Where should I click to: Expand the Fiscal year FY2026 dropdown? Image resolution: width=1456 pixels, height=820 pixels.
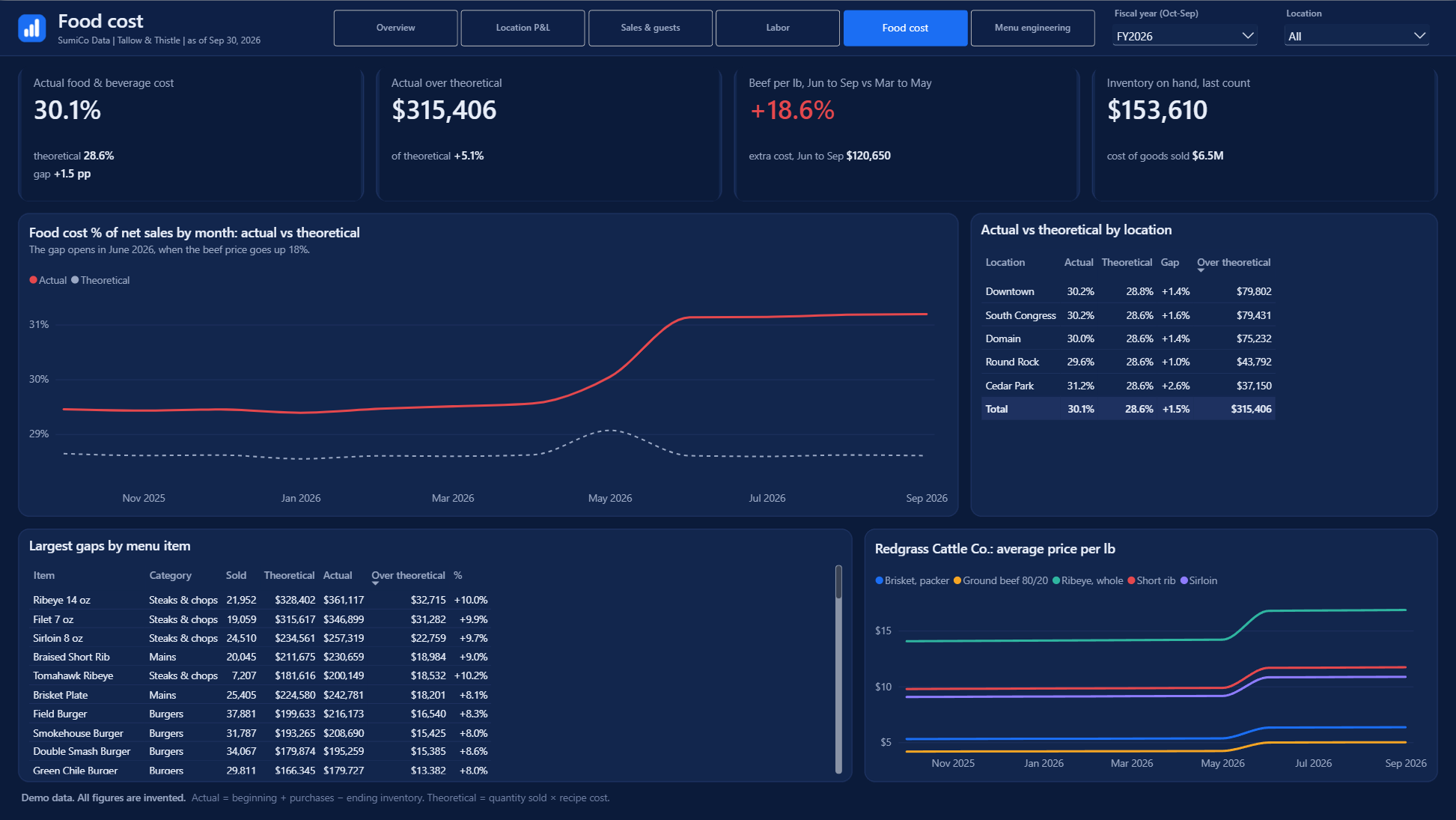pyautogui.click(x=1184, y=36)
